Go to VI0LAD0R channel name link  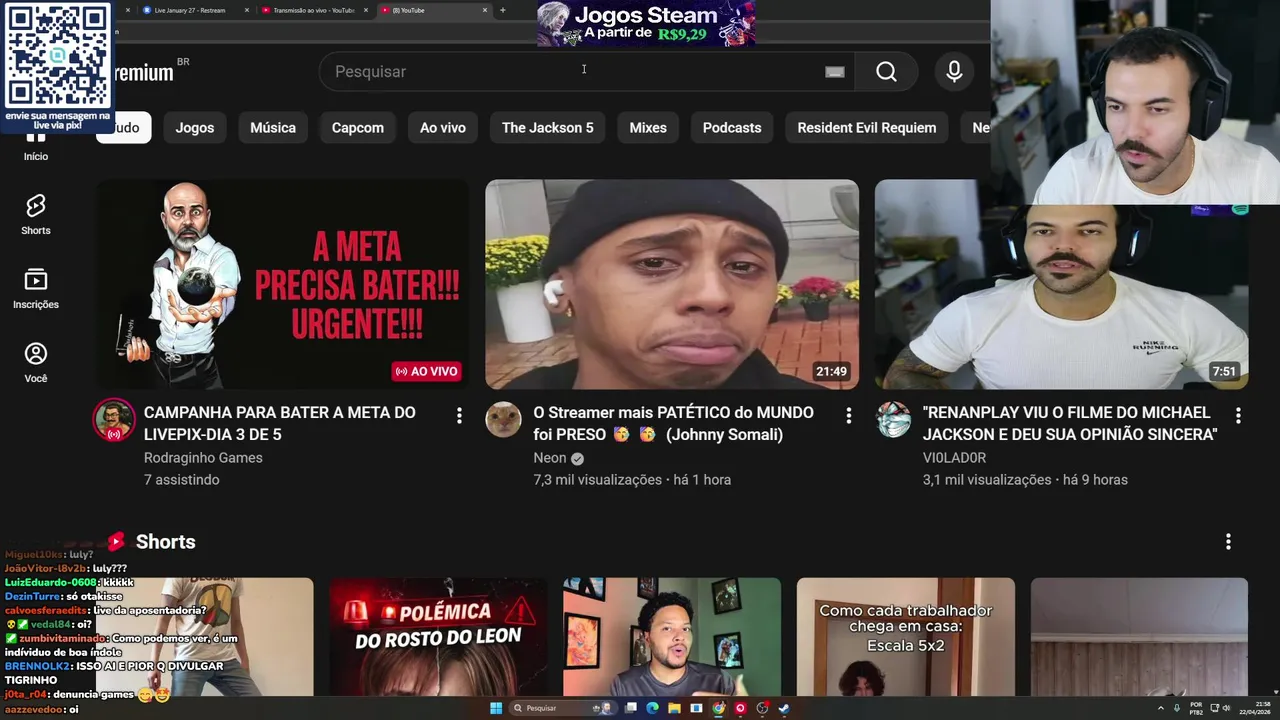[954, 458]
